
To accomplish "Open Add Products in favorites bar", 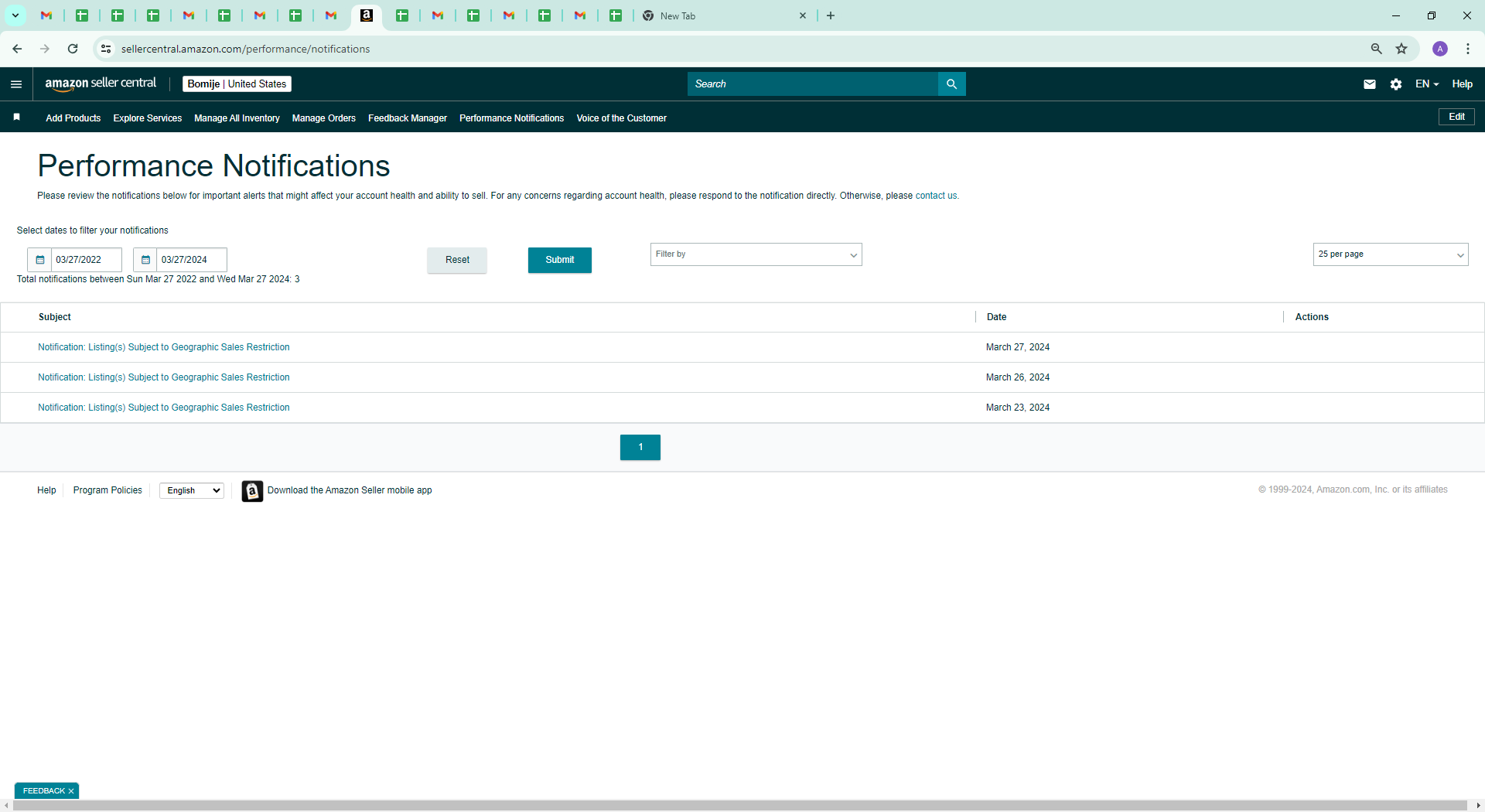I will (x=73, y=118).
